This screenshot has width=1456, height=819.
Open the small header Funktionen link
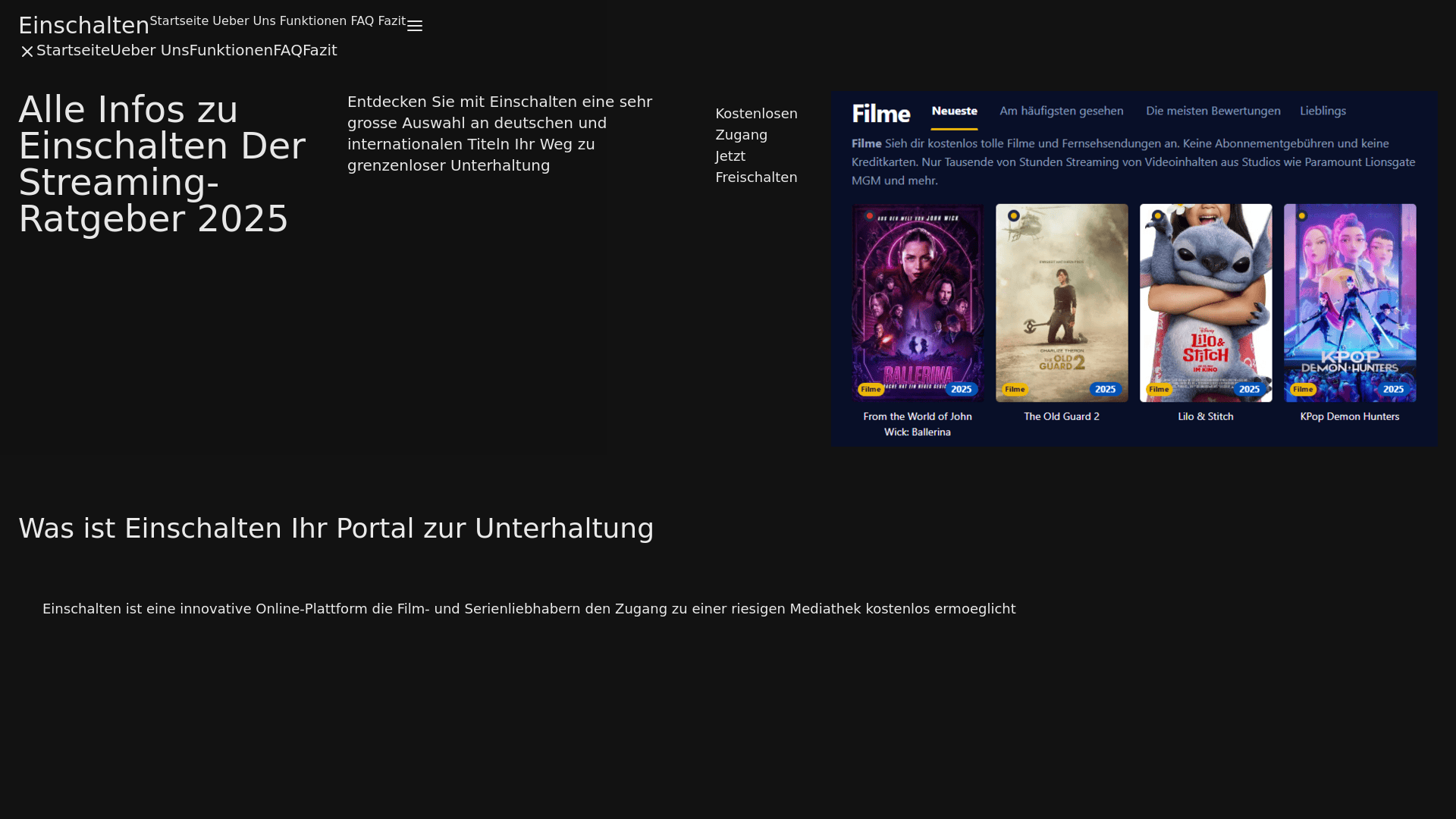313,21
